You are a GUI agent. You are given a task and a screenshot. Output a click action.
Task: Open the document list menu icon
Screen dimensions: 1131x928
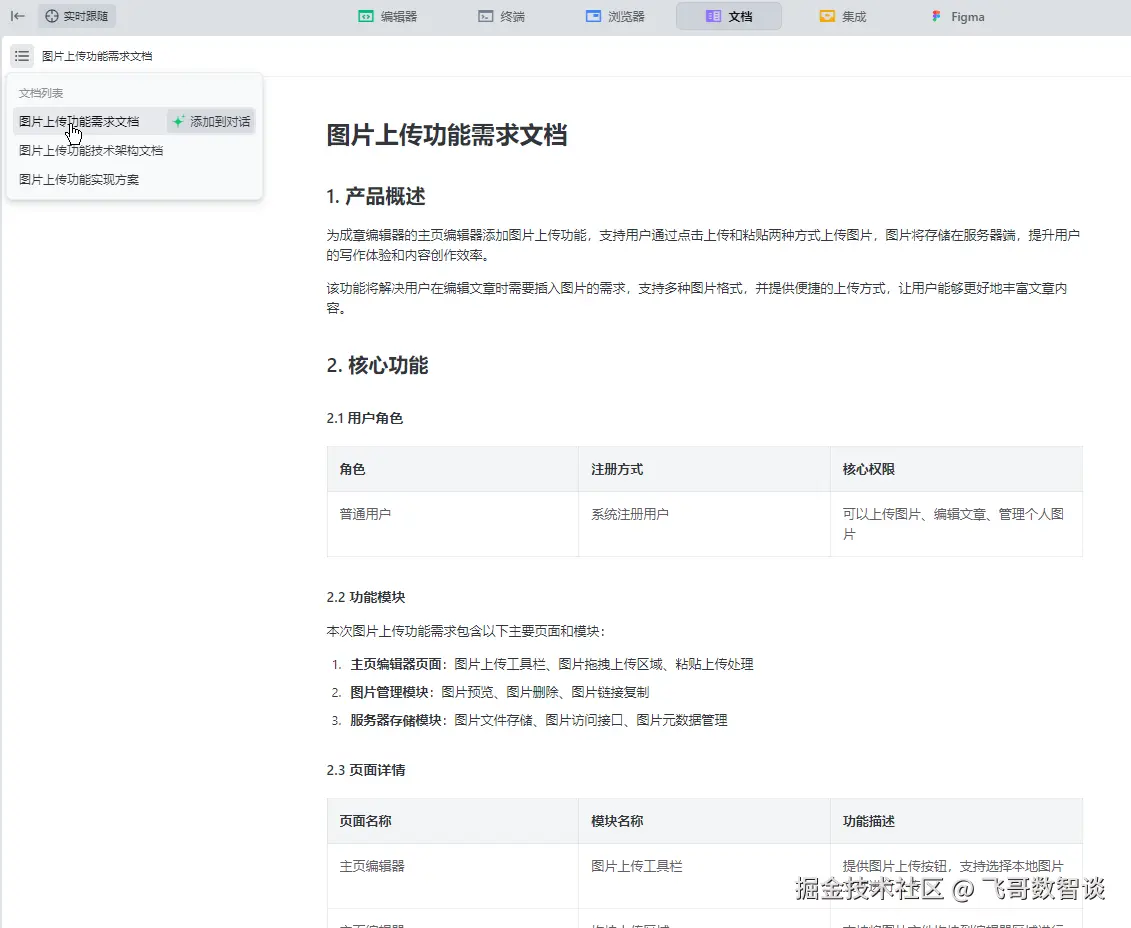pyautogui.click(x=22, y=56)
